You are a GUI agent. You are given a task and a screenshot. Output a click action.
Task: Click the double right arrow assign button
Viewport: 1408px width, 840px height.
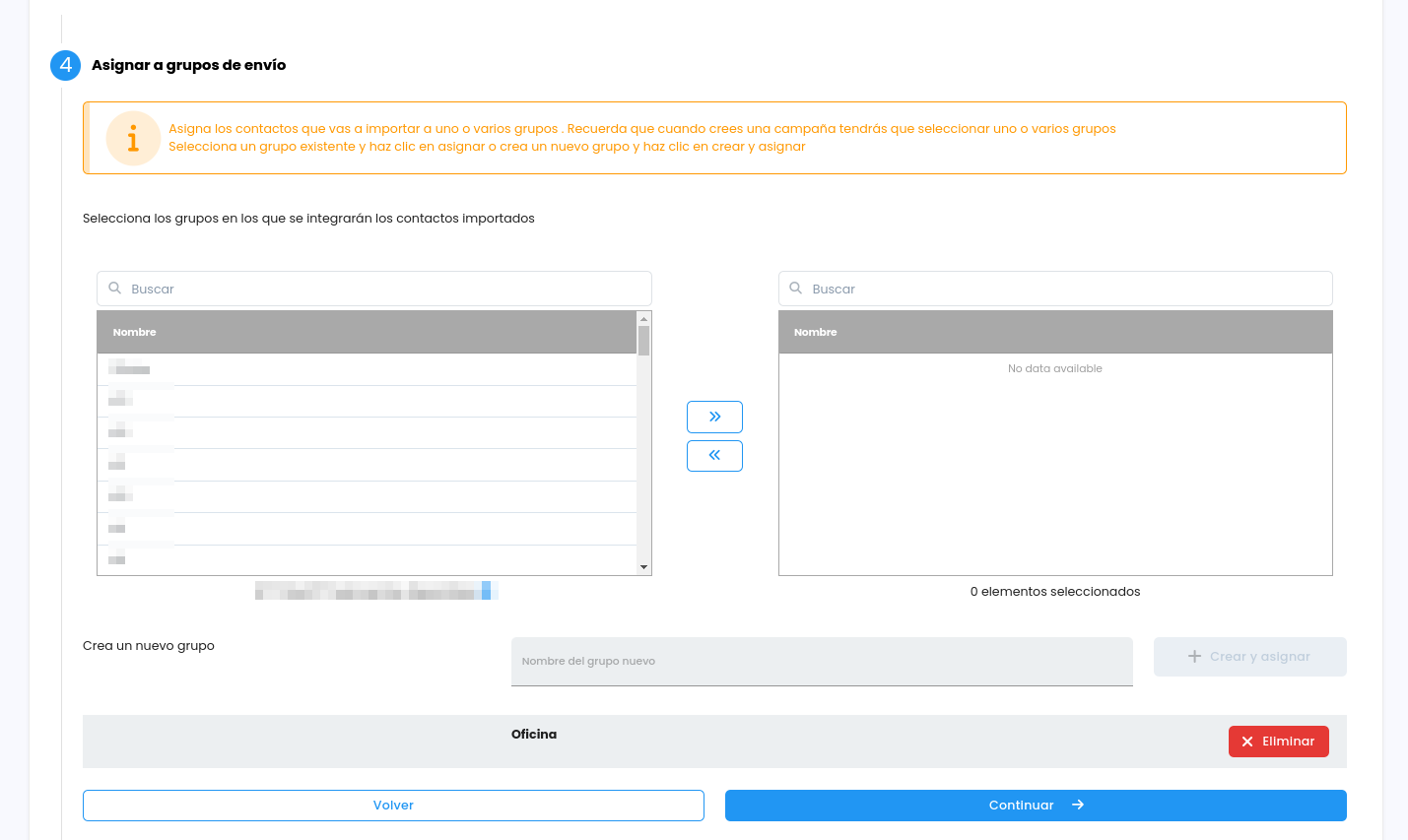click(714, 417)
